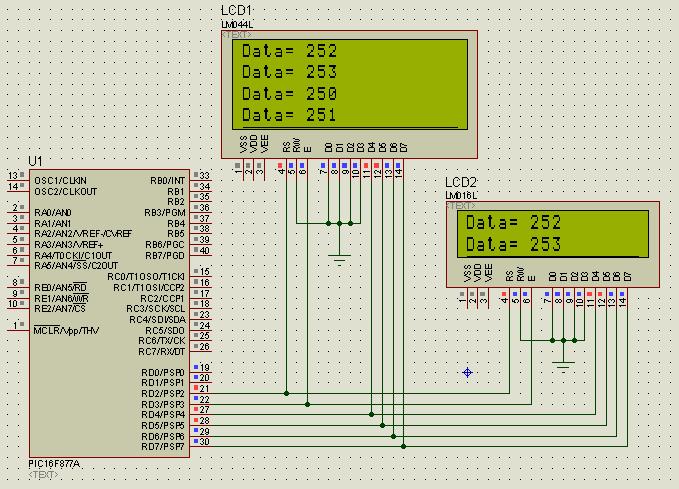The image size is (679, 489).
Task: Select the RC2/CCP1 pin label
Action: click(x=162, y=298)
